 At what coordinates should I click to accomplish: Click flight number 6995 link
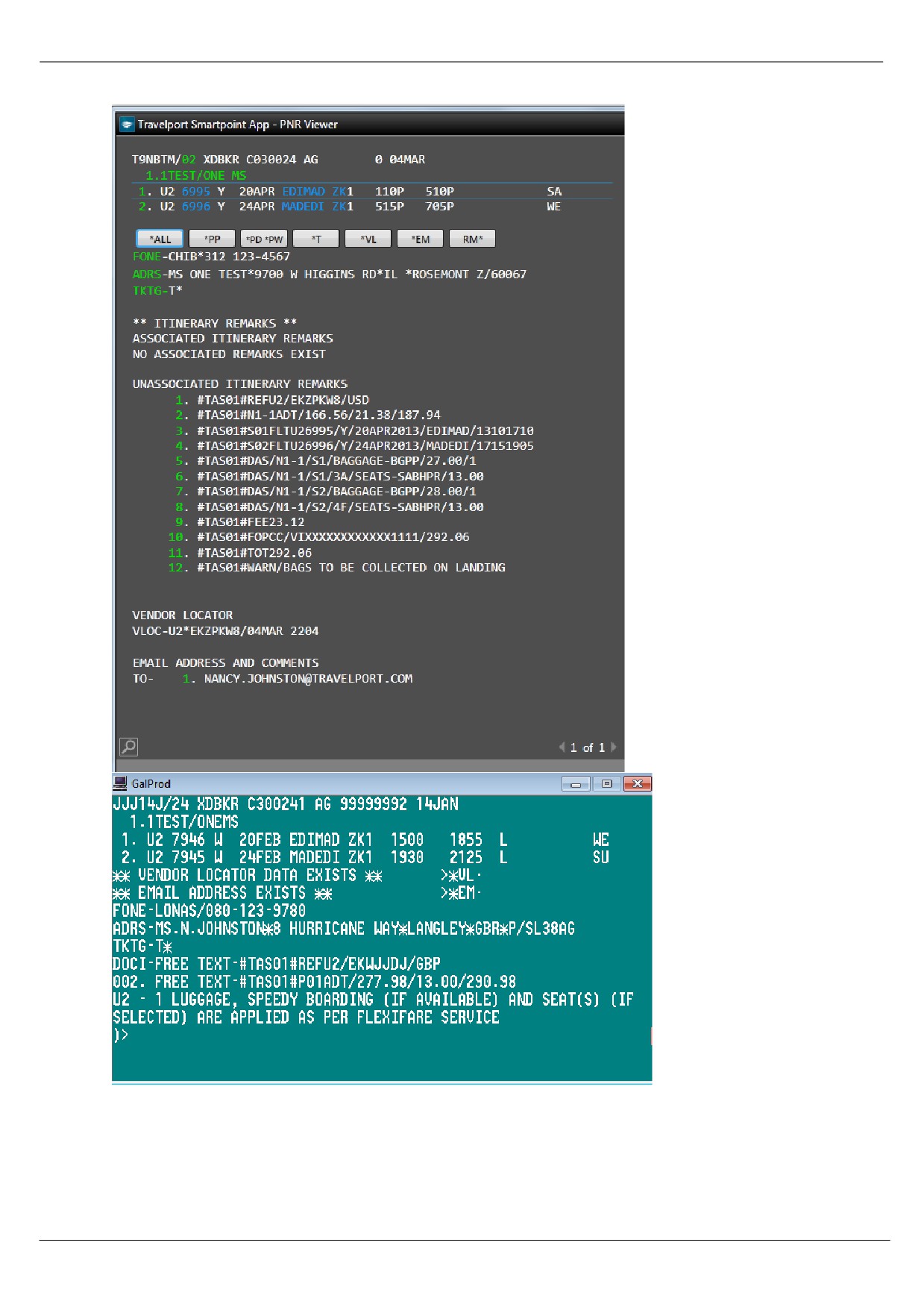click(195, 192)
